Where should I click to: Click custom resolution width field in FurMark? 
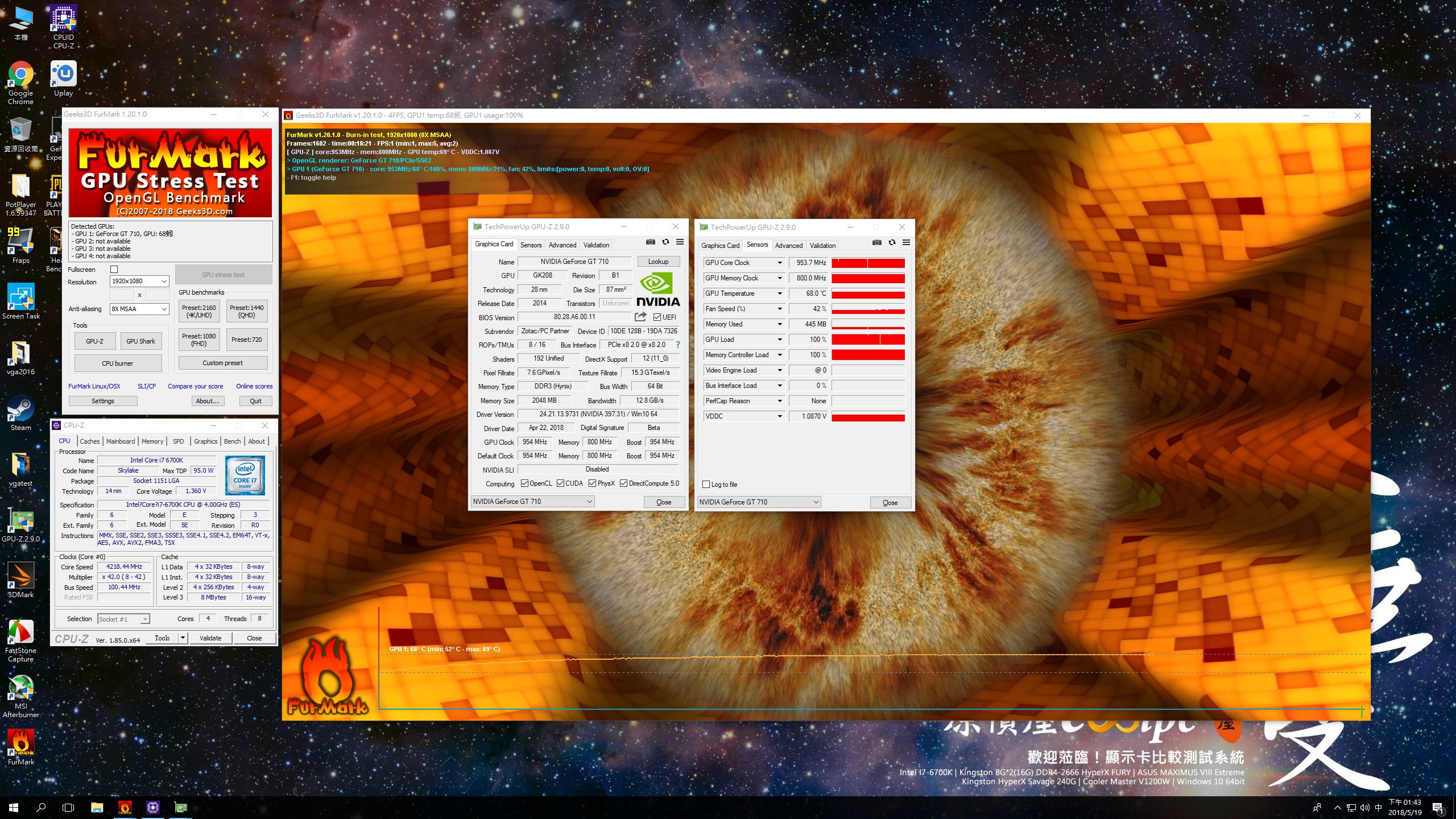(x=121, y=295)
